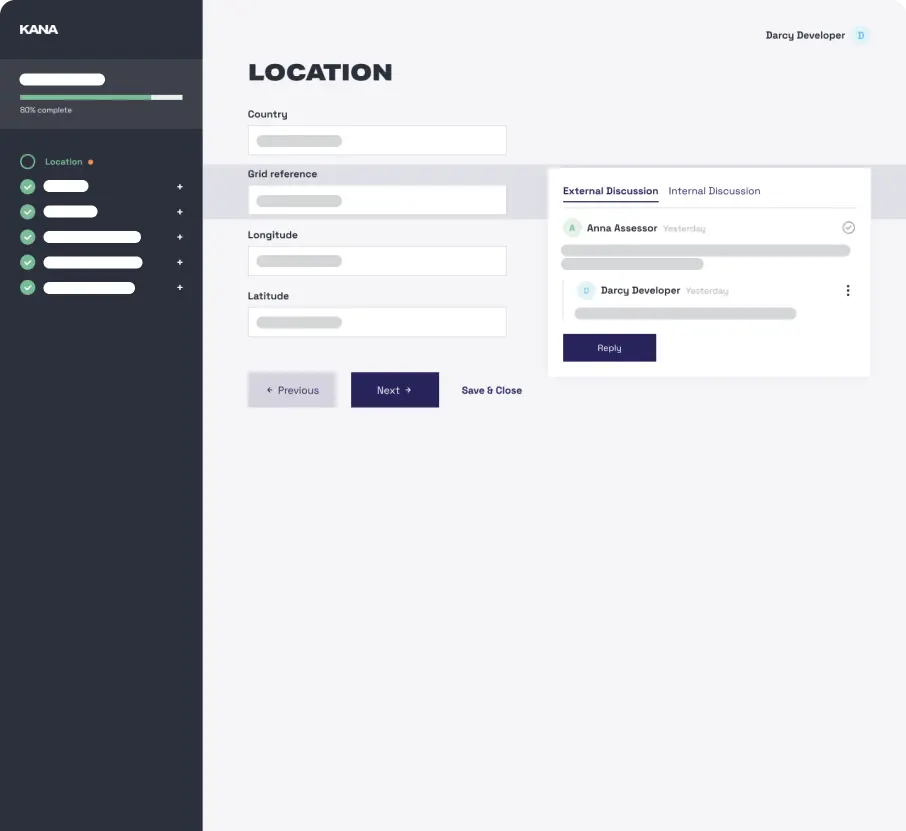906x831 pixels.
Task: Click the "D" avatar in the discussion reply
Action: click(x=586, y=291)
